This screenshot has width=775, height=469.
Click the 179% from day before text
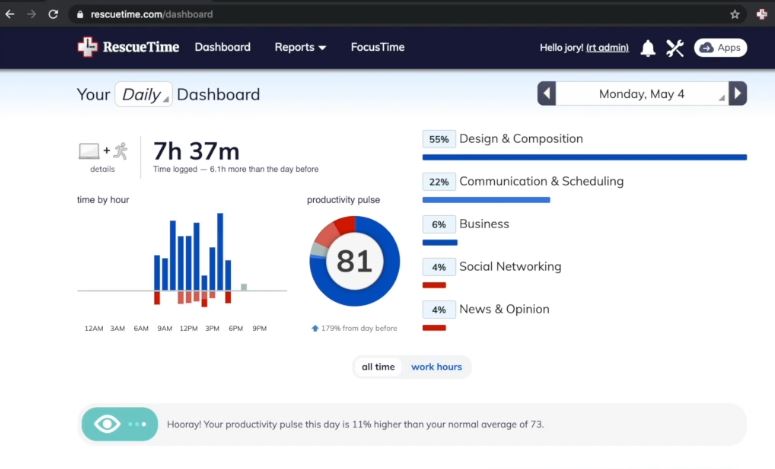click(359, 328)
